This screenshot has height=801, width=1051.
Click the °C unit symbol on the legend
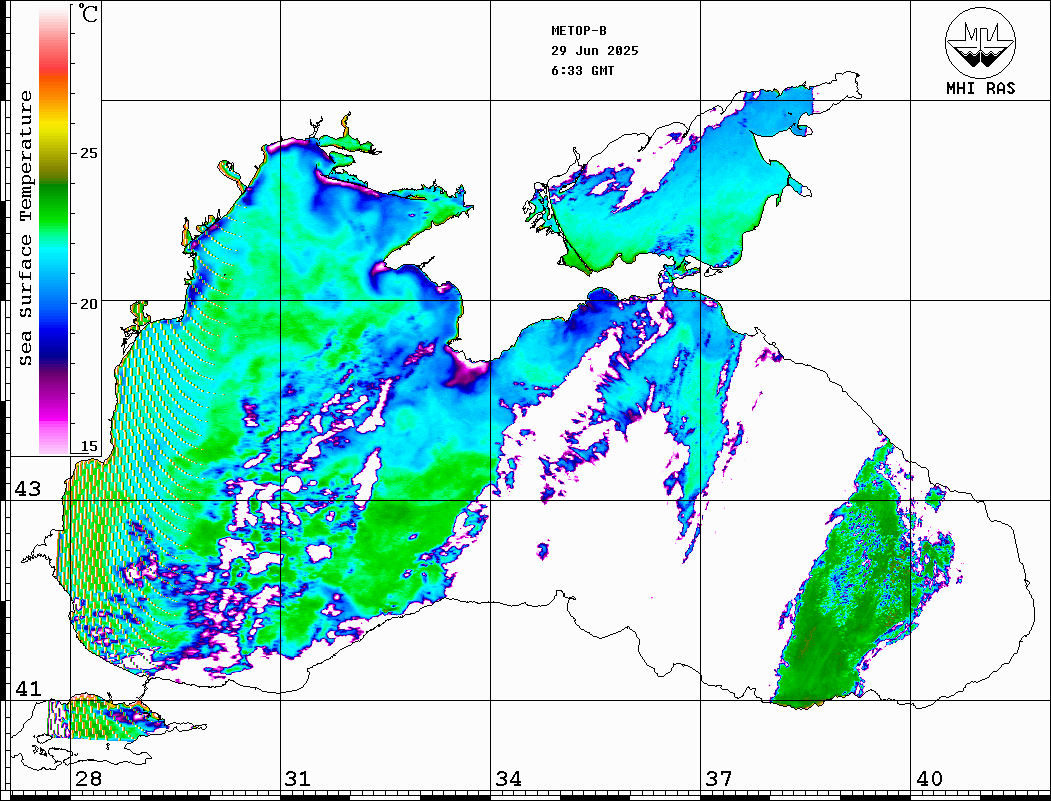click(88, 13)
